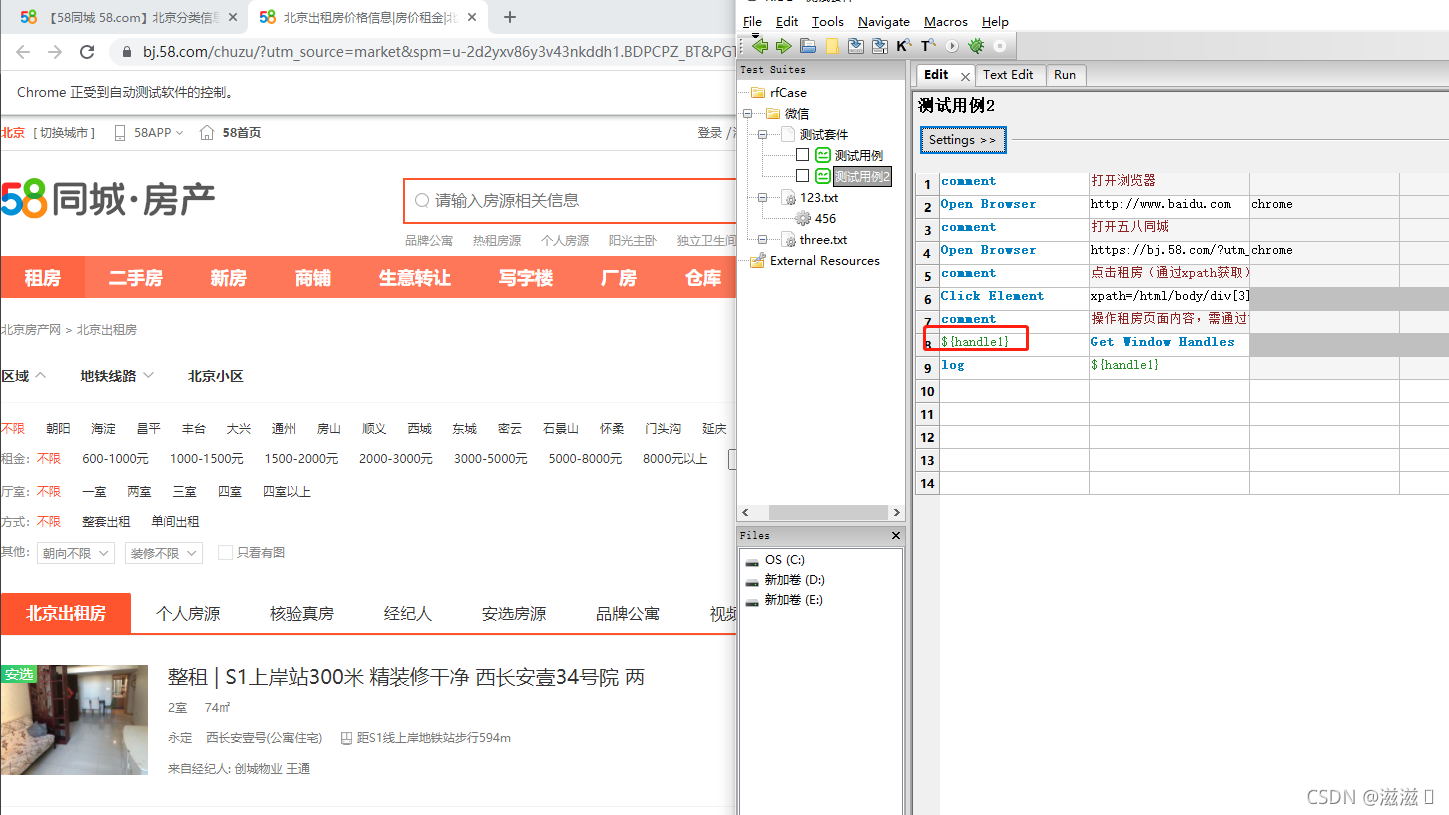Enable the 只看有图 checkbox
1449x815 pixels.
click(225, 553)
